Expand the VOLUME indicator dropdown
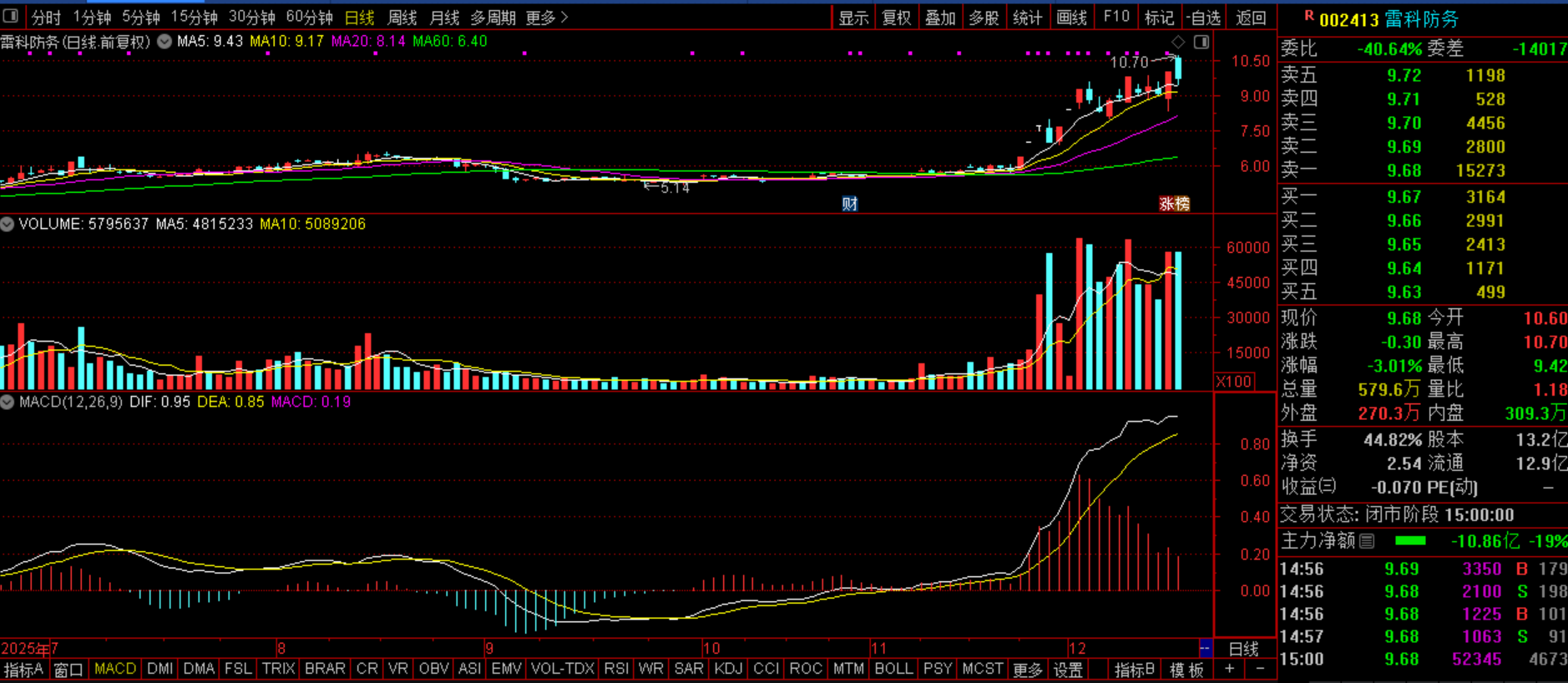This screenshot has height=683, width=1568. [x=8, y=224]
